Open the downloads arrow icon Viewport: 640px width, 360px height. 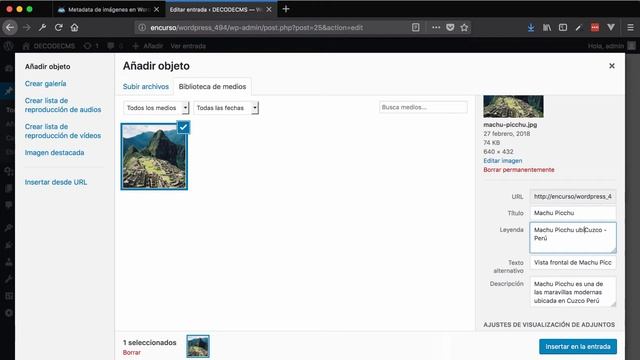[x=531, y=27]
